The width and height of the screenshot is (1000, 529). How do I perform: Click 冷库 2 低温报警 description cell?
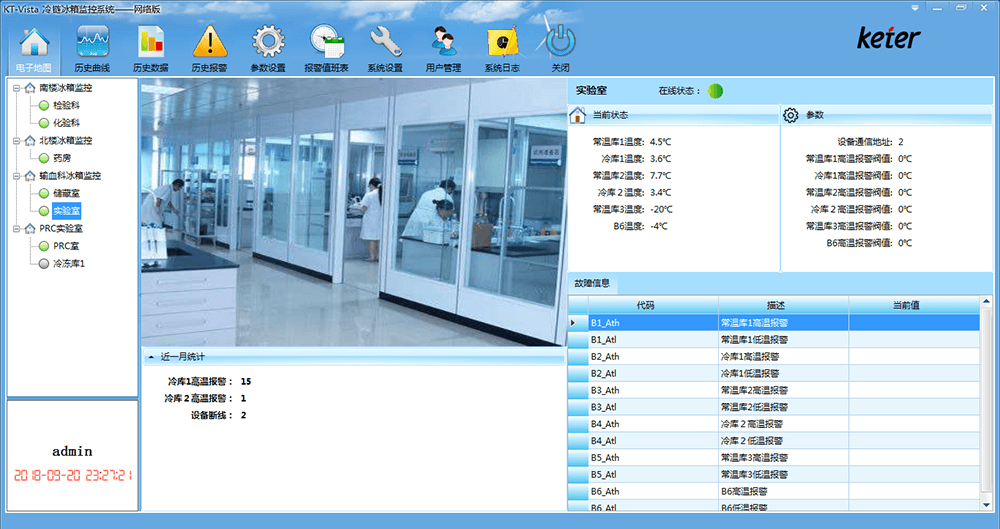783,440
